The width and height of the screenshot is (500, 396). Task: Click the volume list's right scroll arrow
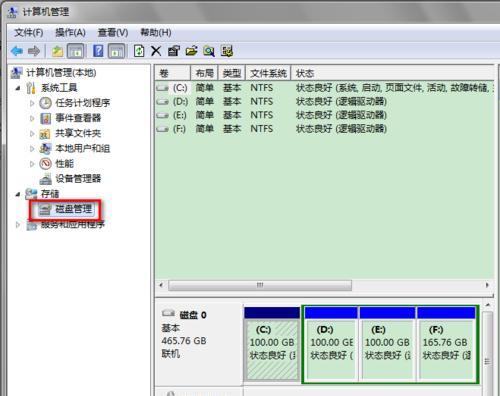[487, 285]
